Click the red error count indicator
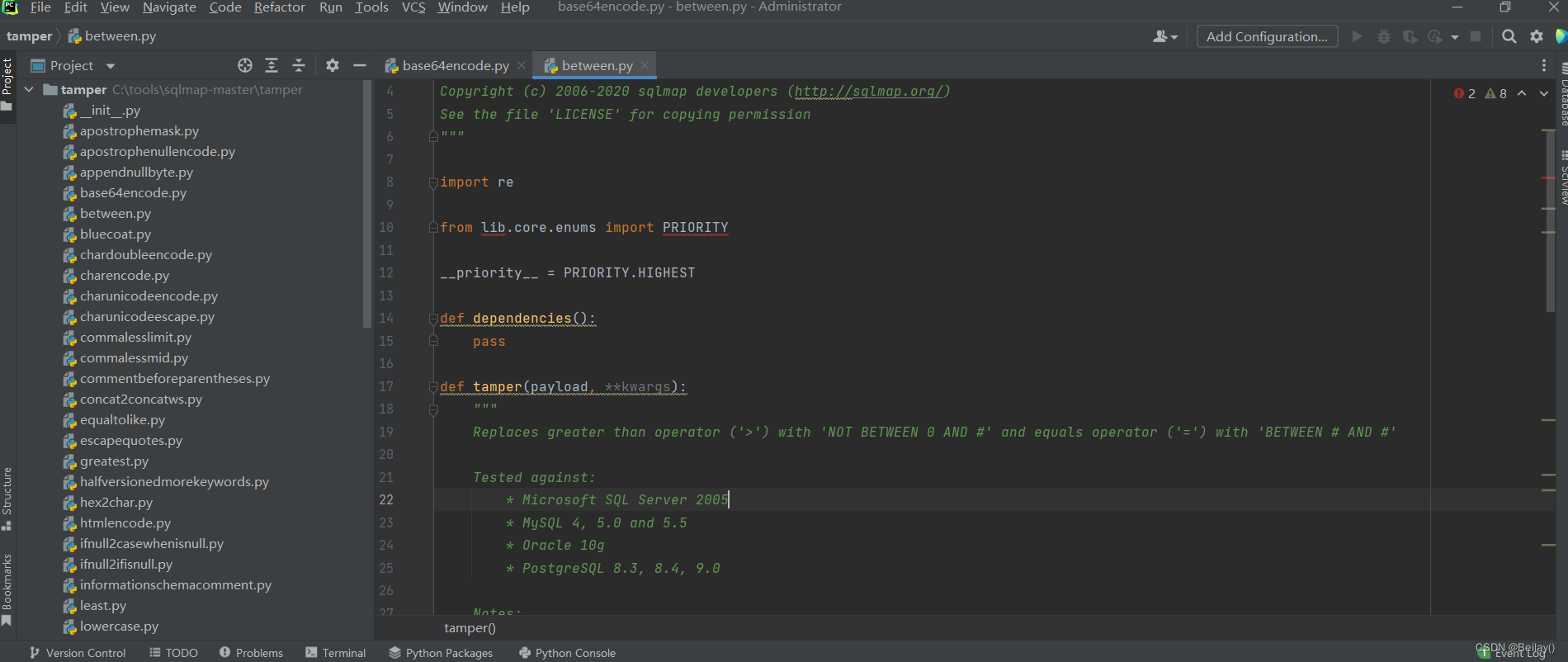 pos(1465,93)
